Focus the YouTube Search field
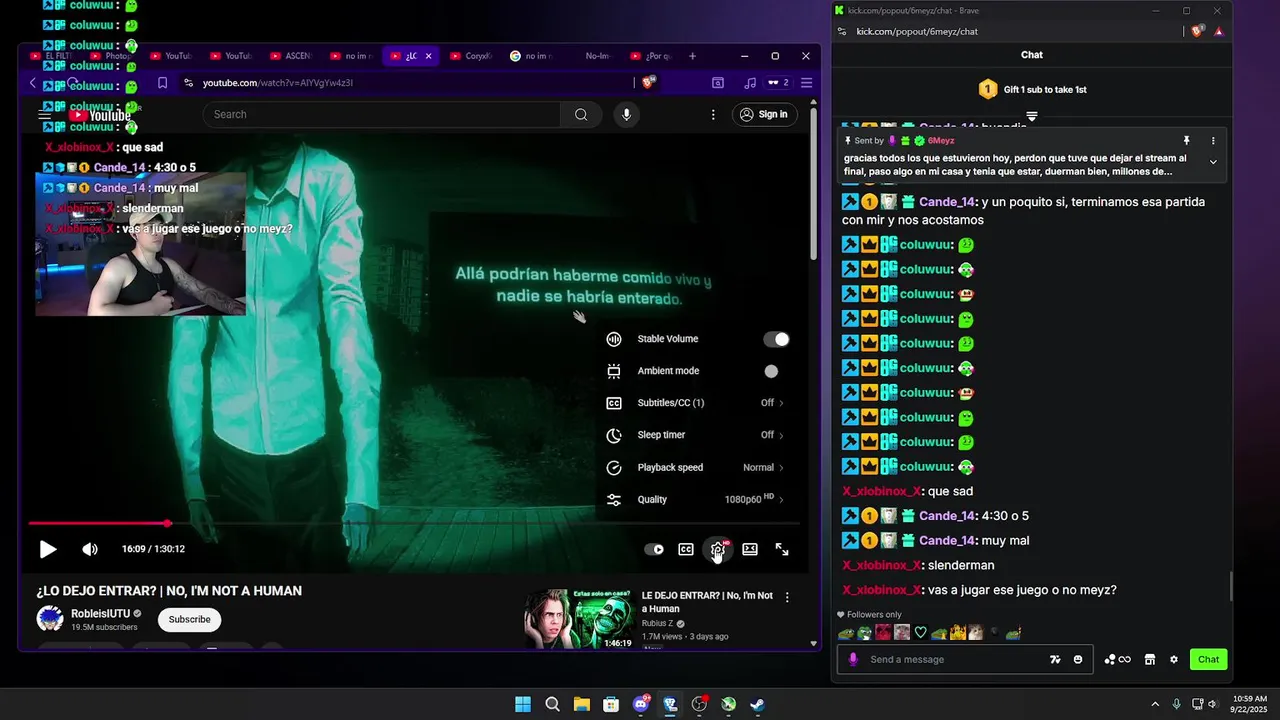 [x=381, y=115]
